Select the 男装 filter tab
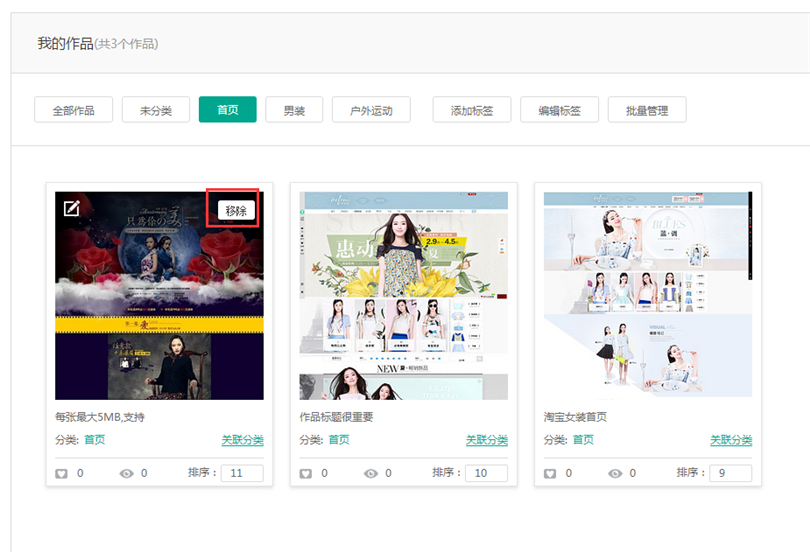810x552 pixels. (294, 110)
